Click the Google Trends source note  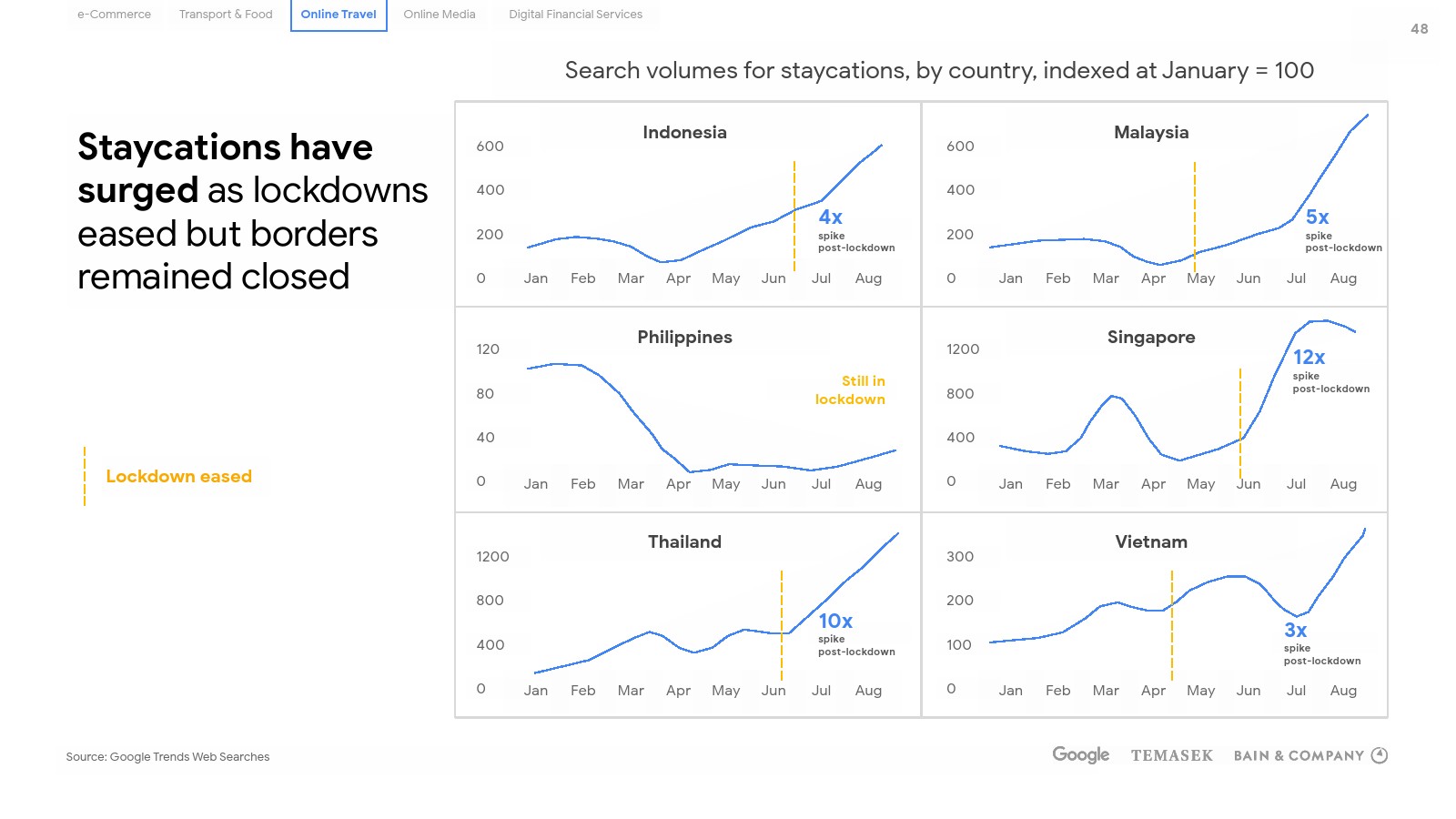[167, 757]
